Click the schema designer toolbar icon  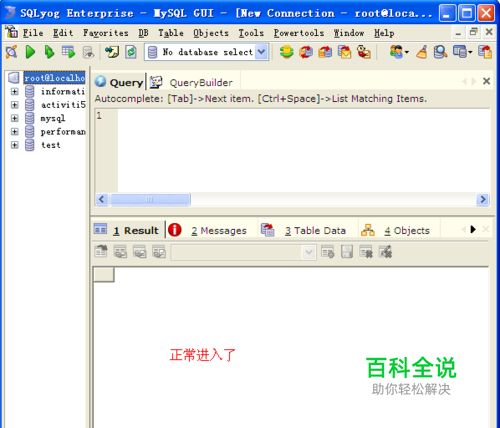point(460,52)
